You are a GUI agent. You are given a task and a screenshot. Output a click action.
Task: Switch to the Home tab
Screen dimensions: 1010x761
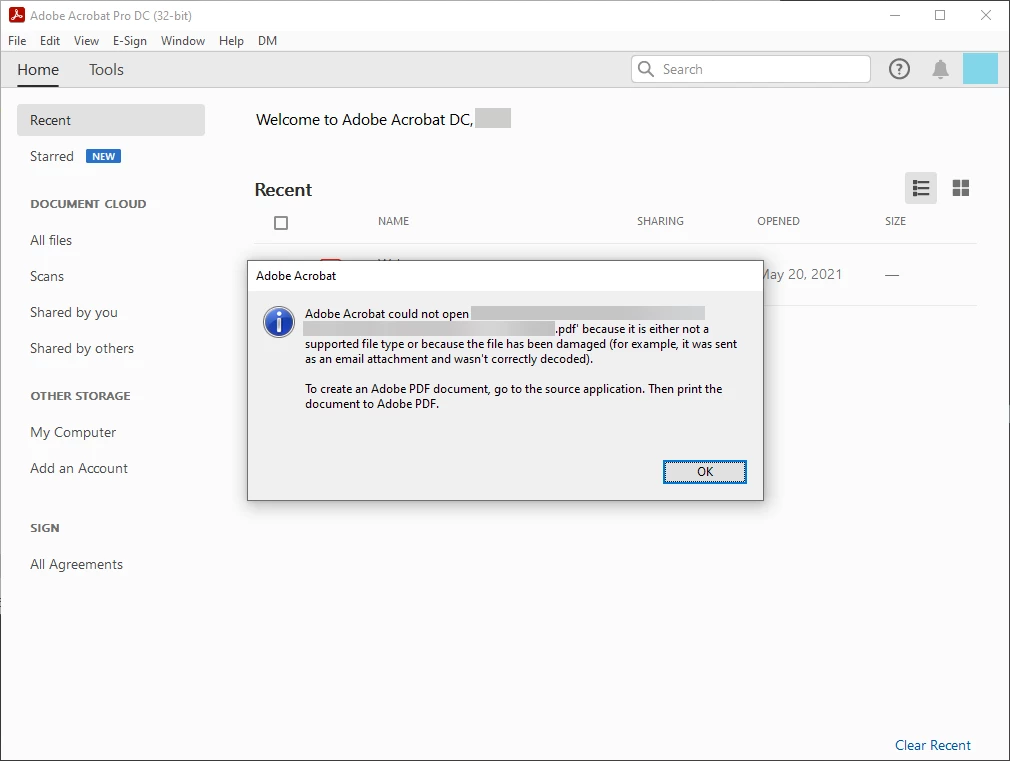38,70
